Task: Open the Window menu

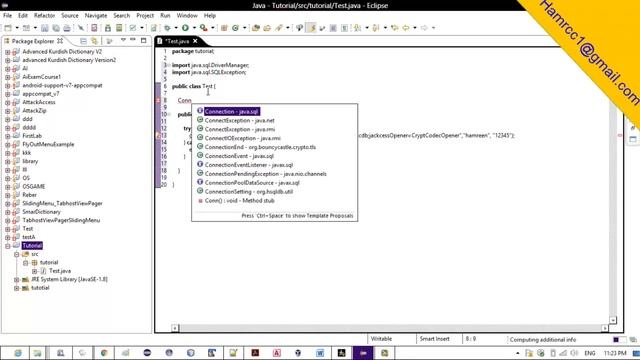Action: (187, 16)
